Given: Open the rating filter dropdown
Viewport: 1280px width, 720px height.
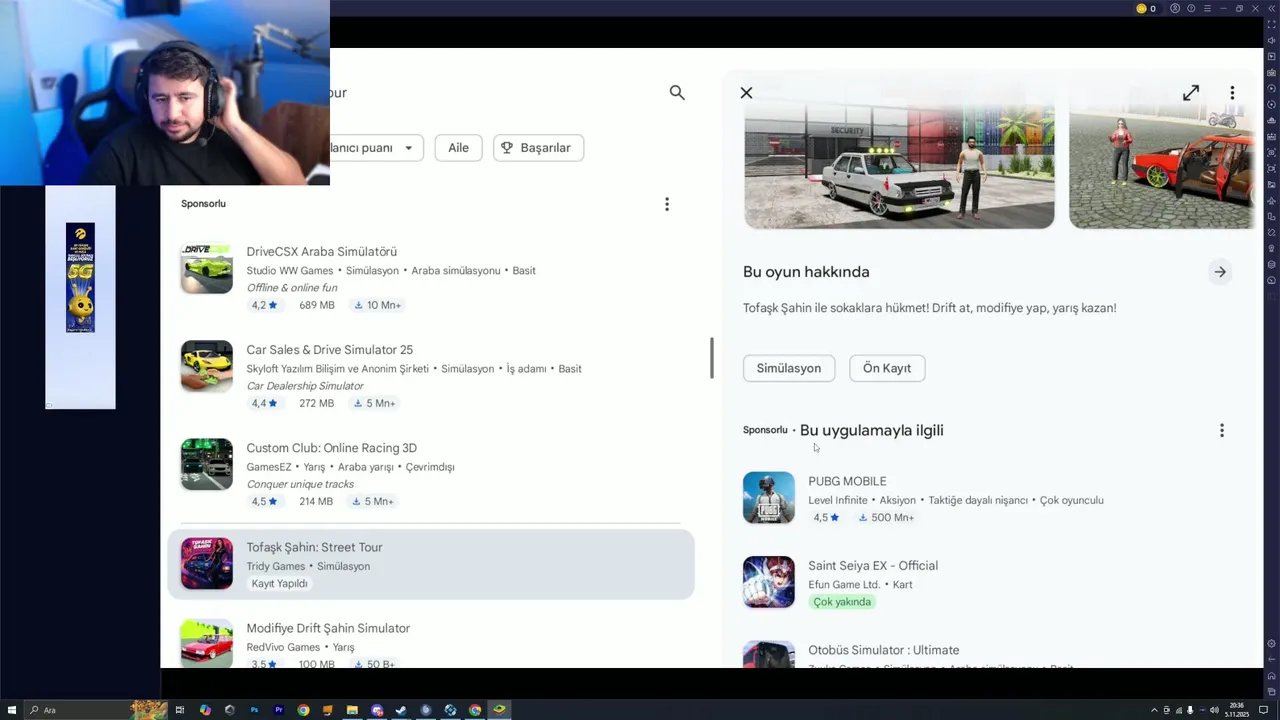Looking at the screenshot, I should 375,148.
